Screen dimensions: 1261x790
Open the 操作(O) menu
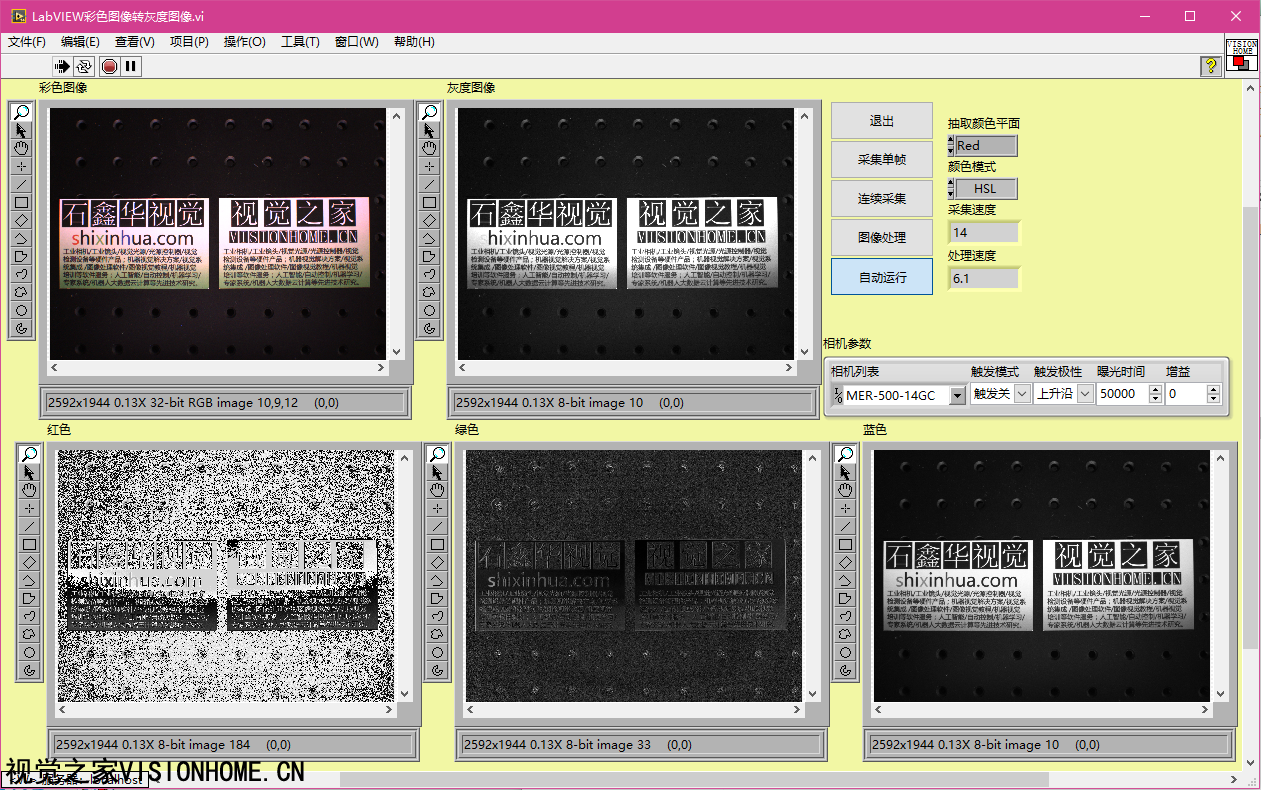pos(245,42)
